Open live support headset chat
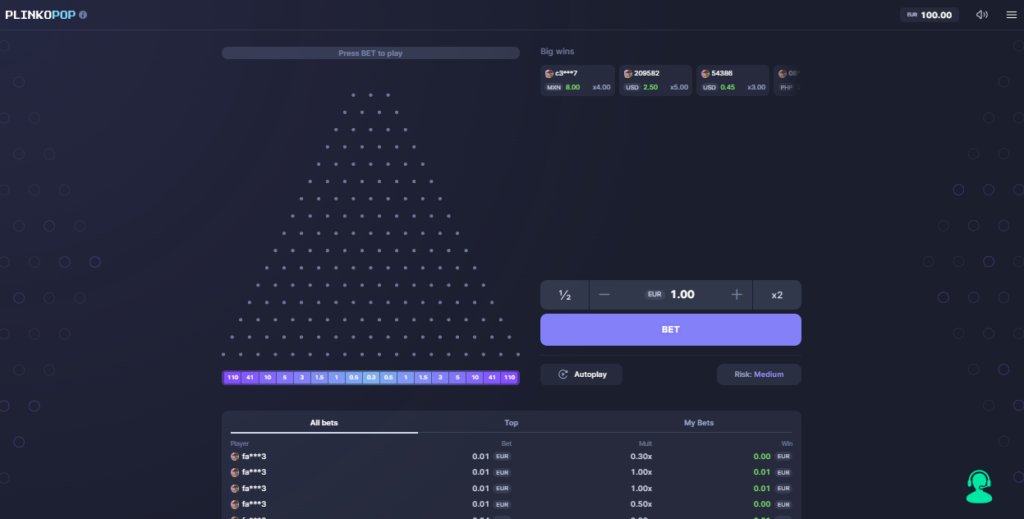Viewport: 1024px width, 519px height. [979, 486]
